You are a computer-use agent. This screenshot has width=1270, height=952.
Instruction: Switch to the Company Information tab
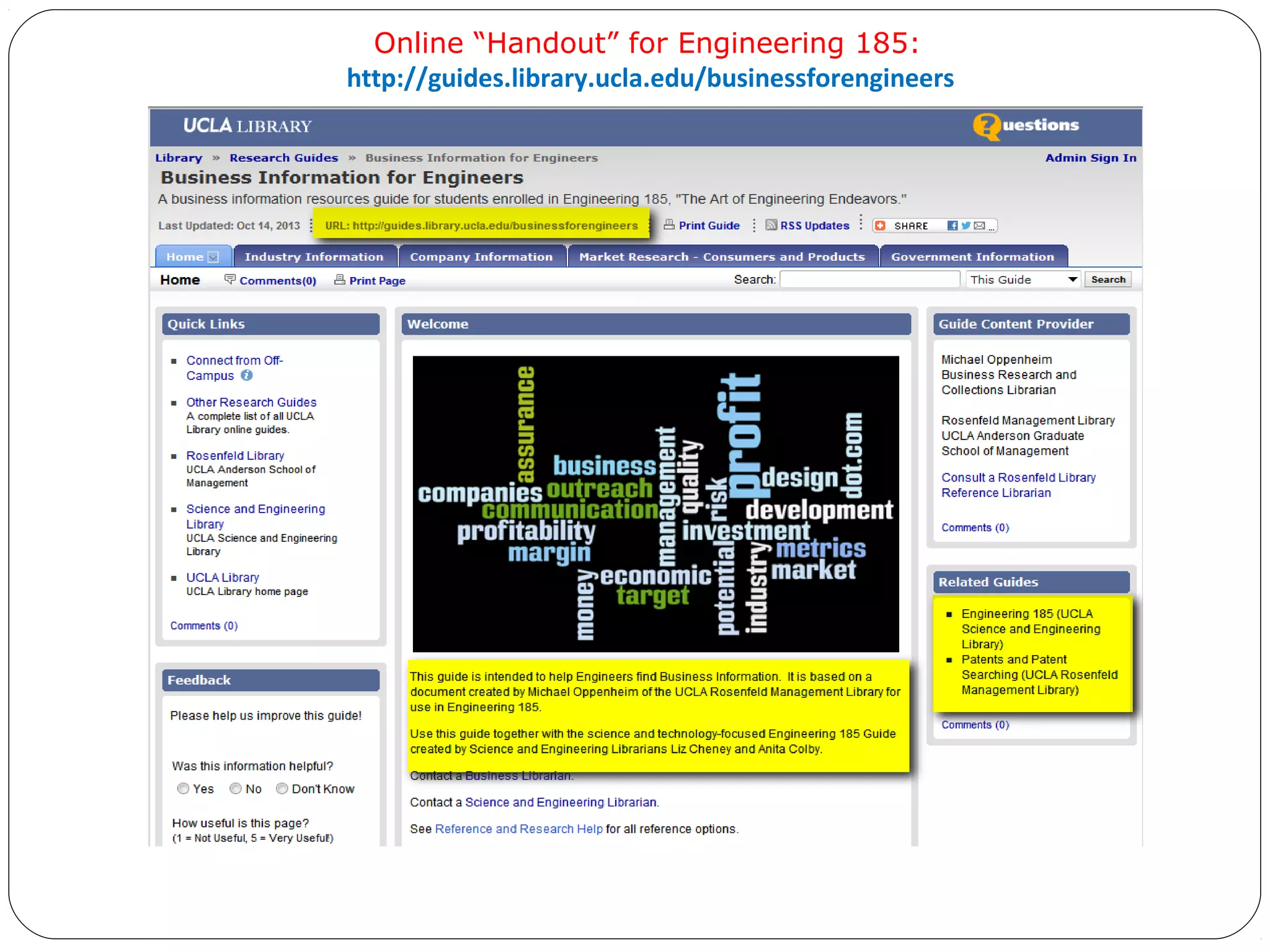tap(481, 257)
